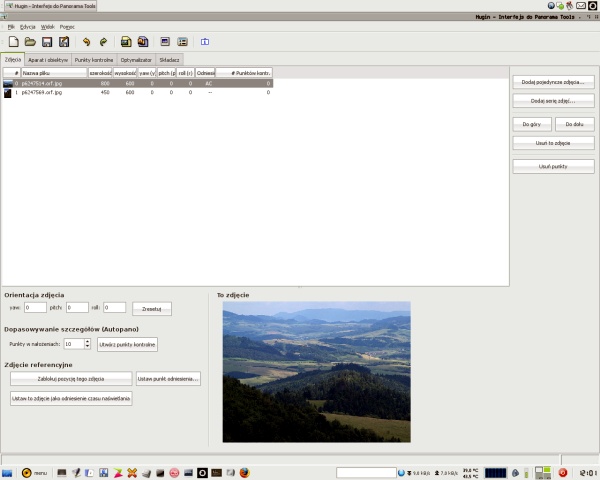Click the roll input field
Viewport: 600px width, 480px height.
coord(114,307)
